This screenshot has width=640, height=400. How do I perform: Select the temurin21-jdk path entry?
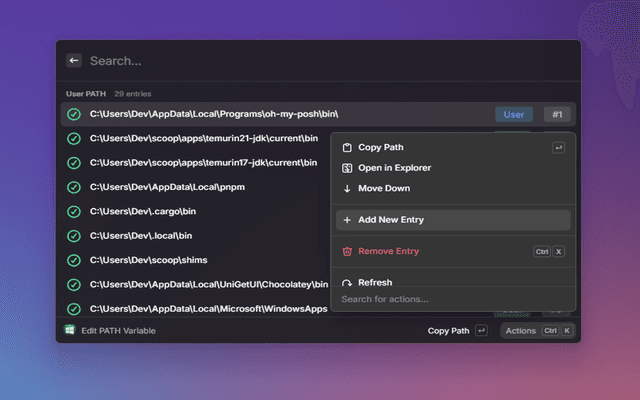(204, 138)
